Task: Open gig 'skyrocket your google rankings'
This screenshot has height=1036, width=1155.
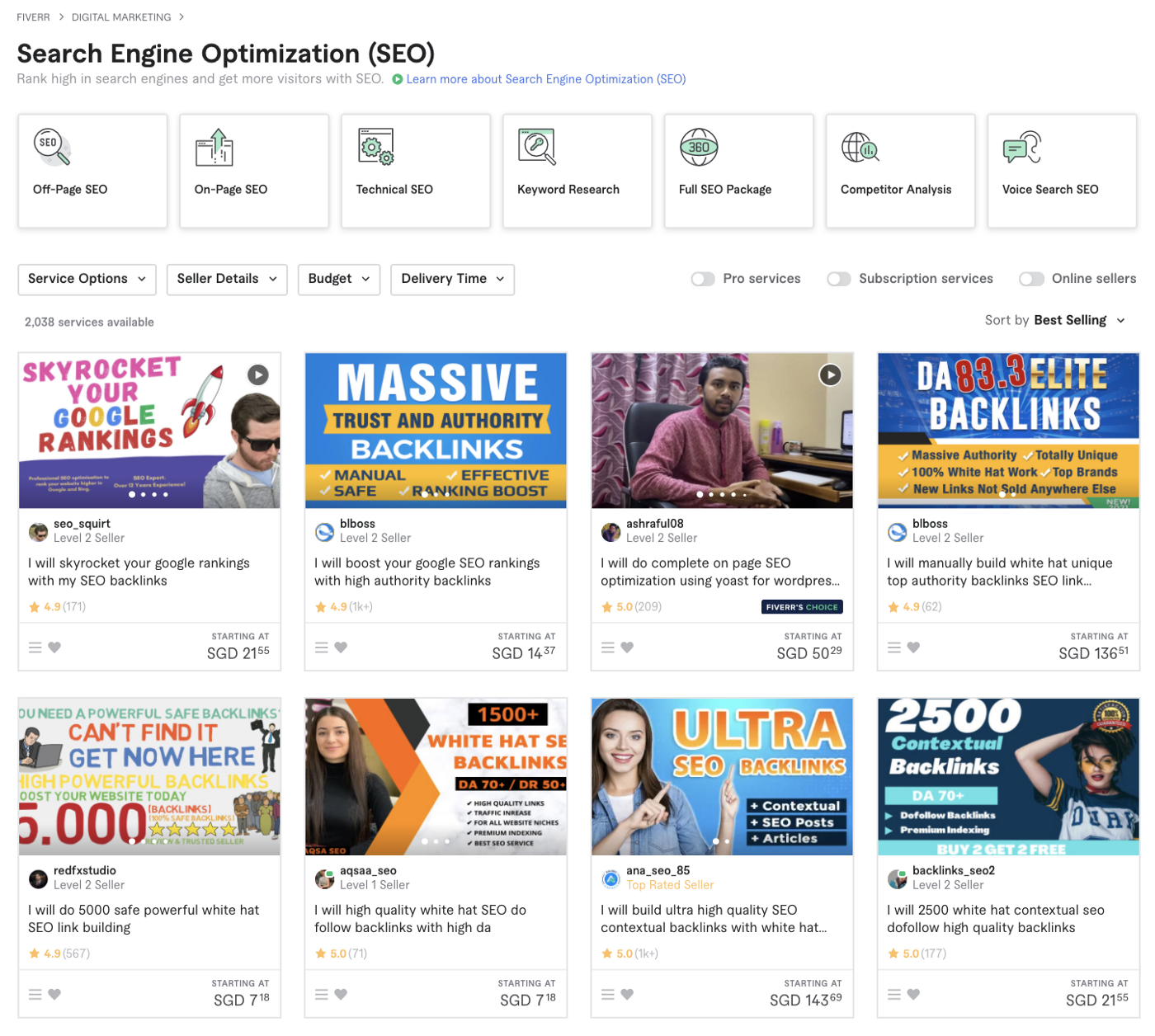Action: 139,572
